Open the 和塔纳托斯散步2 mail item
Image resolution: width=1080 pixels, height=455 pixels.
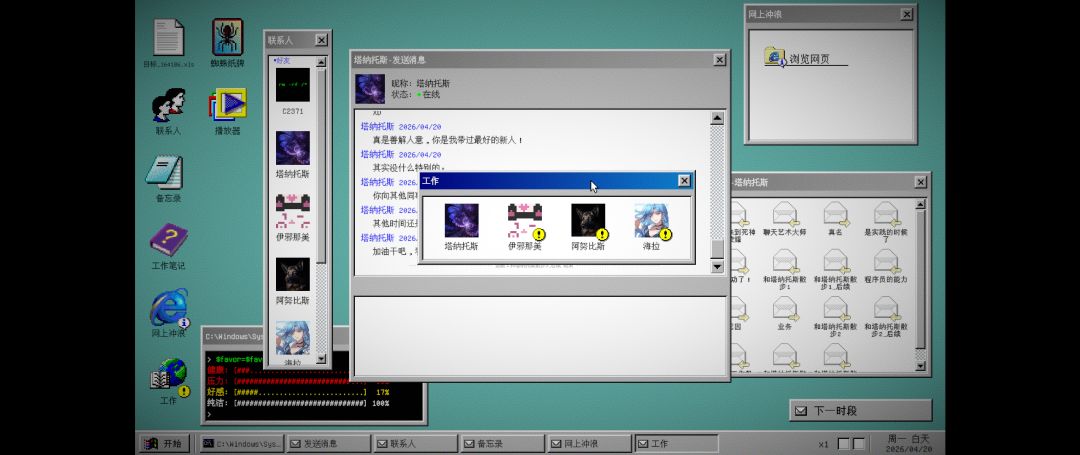coord(835,317)
